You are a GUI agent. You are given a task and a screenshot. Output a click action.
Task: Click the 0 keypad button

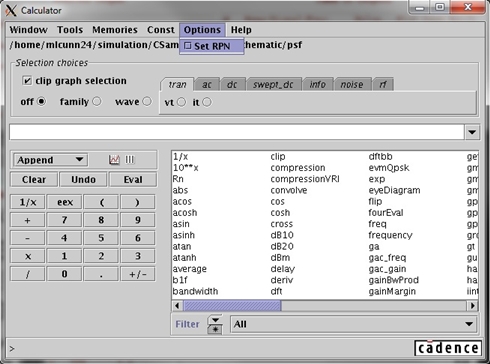point(64,274)
